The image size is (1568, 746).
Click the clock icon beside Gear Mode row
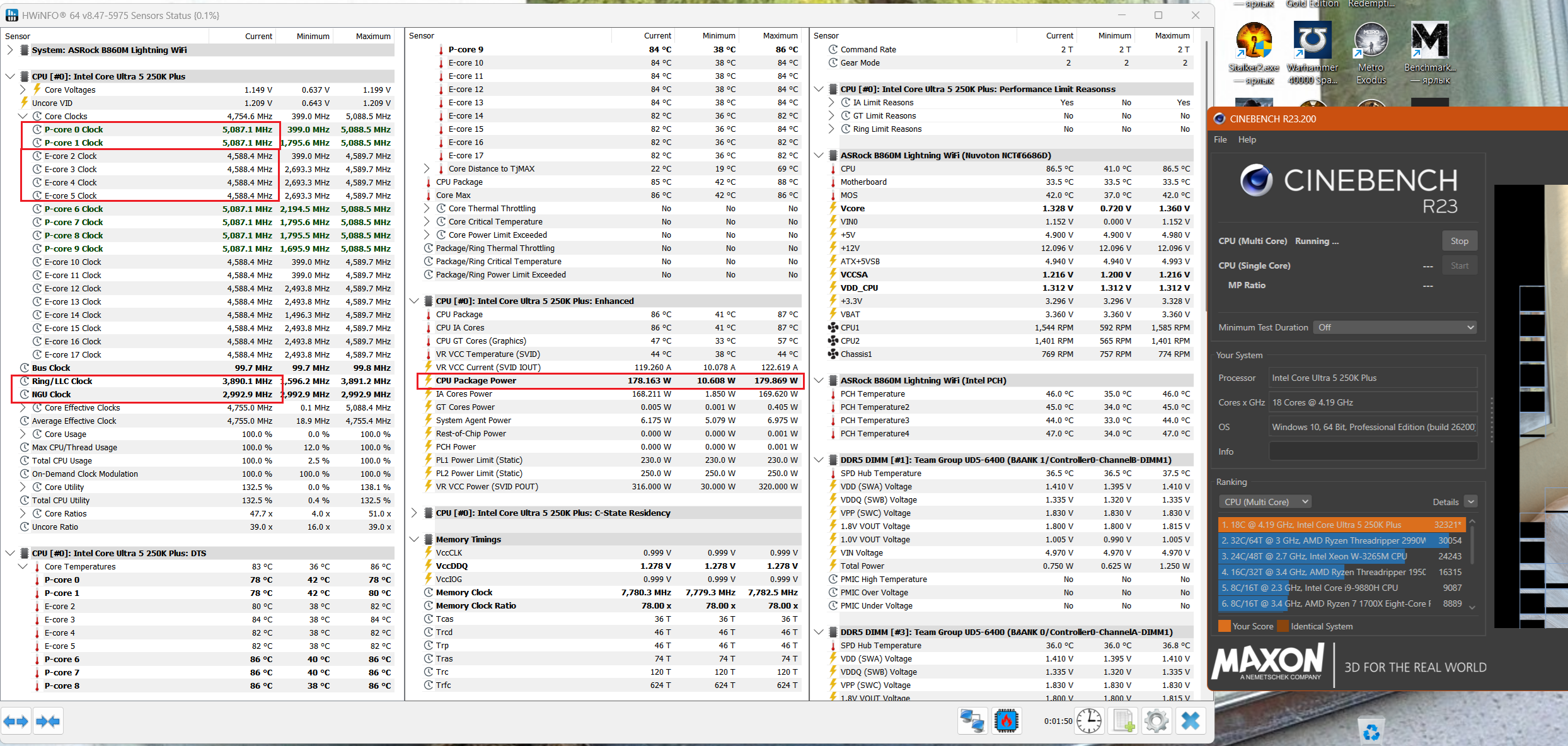coord(833,63)
